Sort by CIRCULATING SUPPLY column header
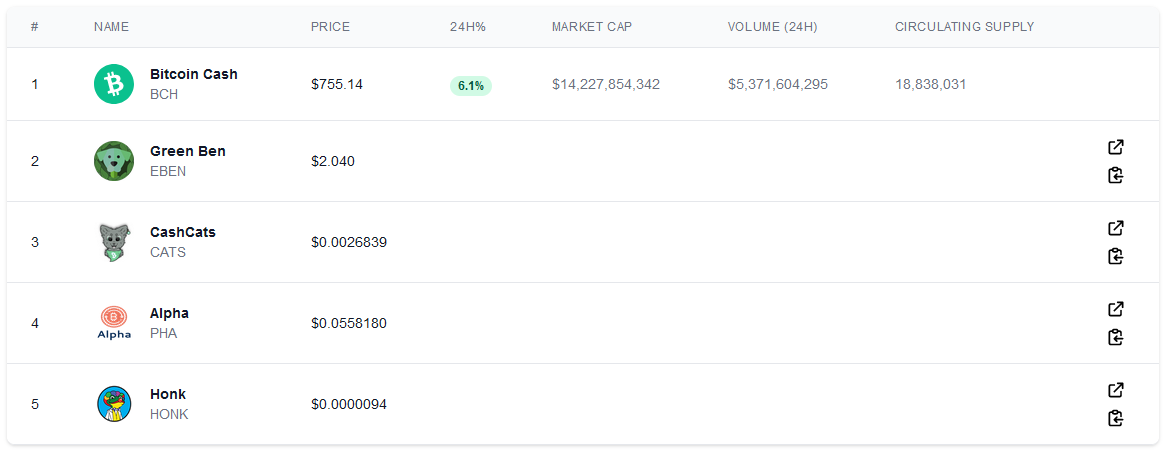 [x=964, y=27]
